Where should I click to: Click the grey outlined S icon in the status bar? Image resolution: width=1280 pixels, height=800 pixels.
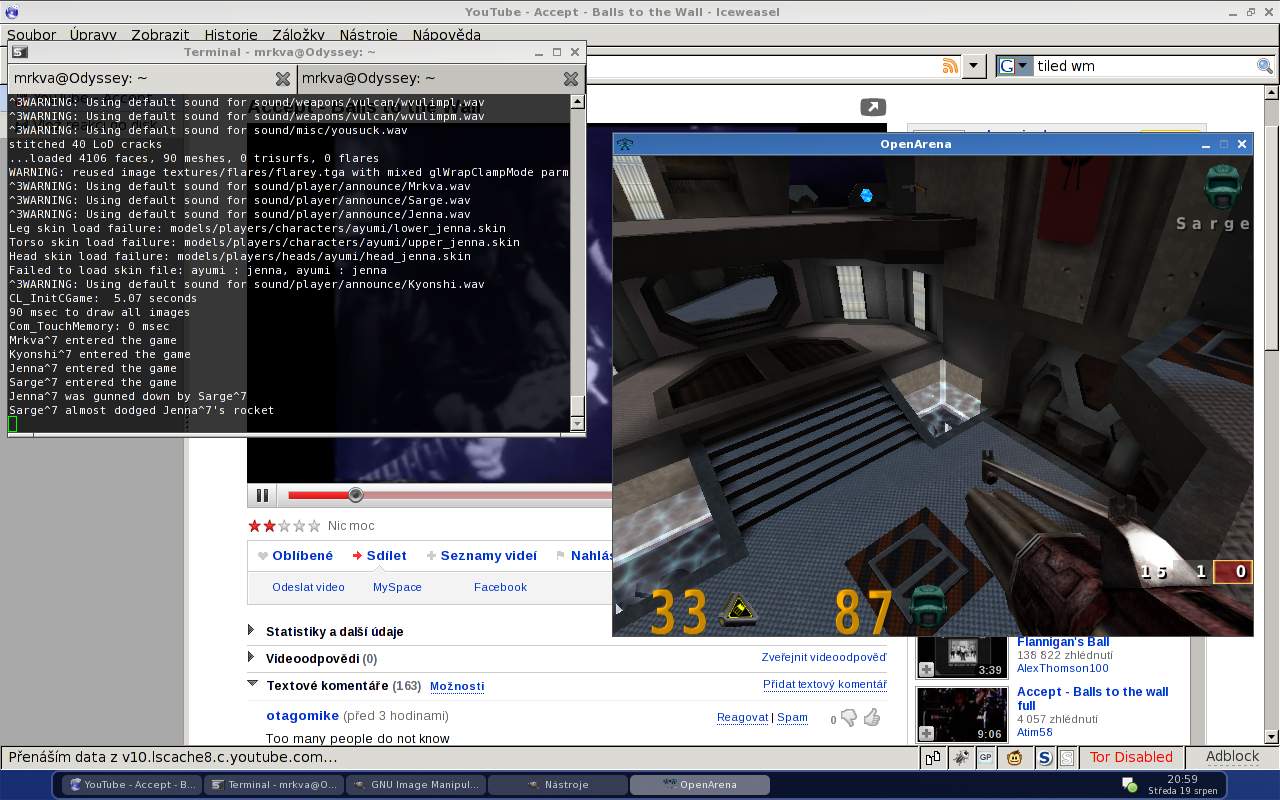(1067, 758)
